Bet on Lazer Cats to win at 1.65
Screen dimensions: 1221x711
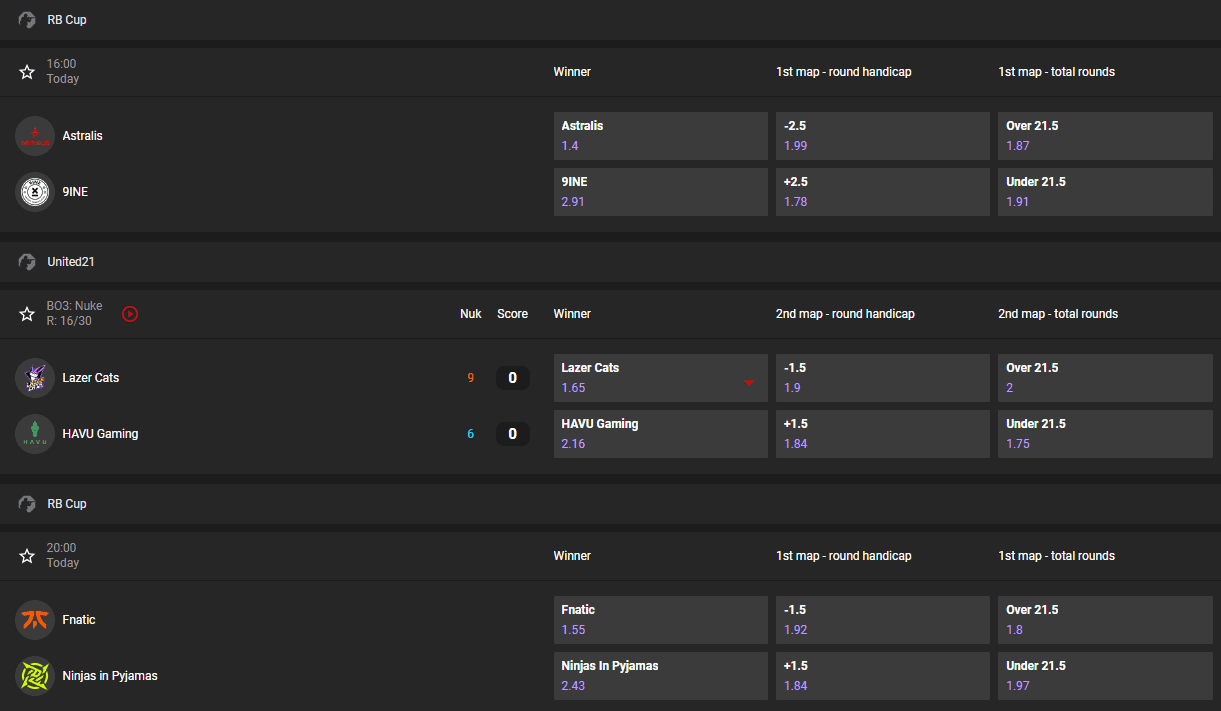661,378
